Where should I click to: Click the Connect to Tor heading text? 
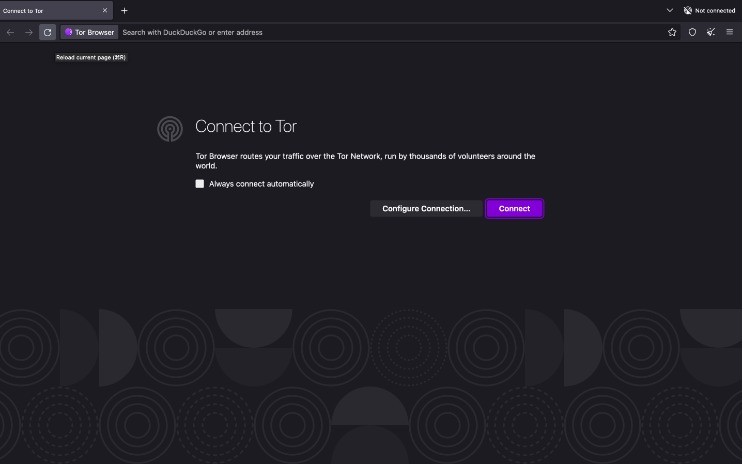(246, 127)
